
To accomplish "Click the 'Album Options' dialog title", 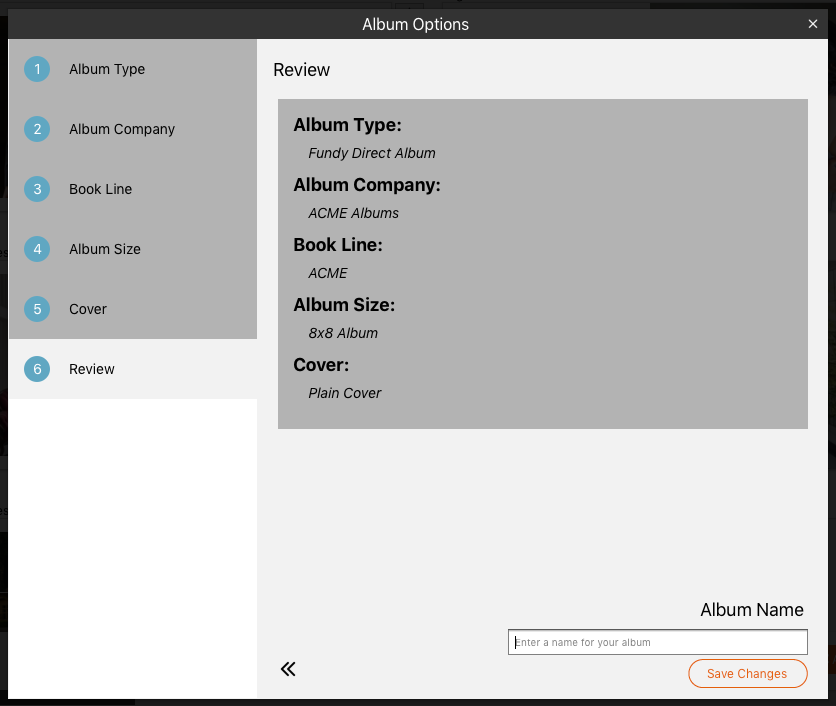I will pos(415,24).
